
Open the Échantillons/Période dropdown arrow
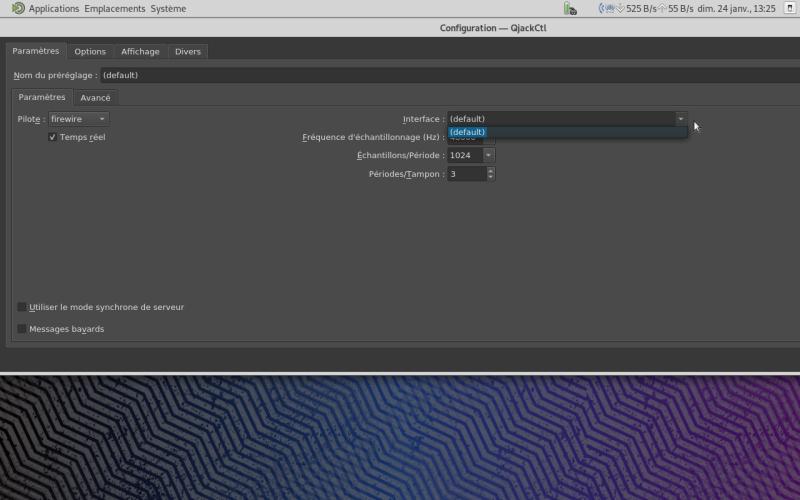488,155
